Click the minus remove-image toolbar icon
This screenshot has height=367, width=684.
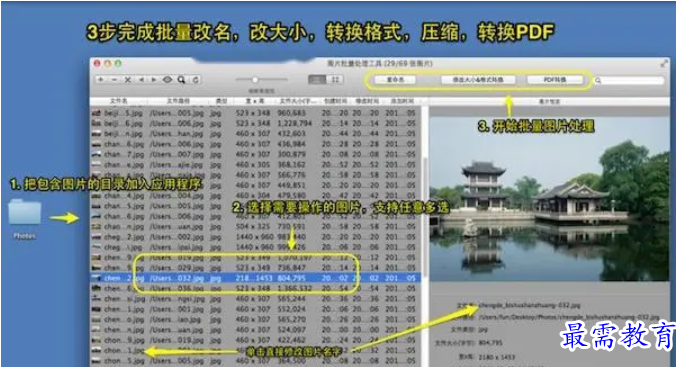click(114, 80)
